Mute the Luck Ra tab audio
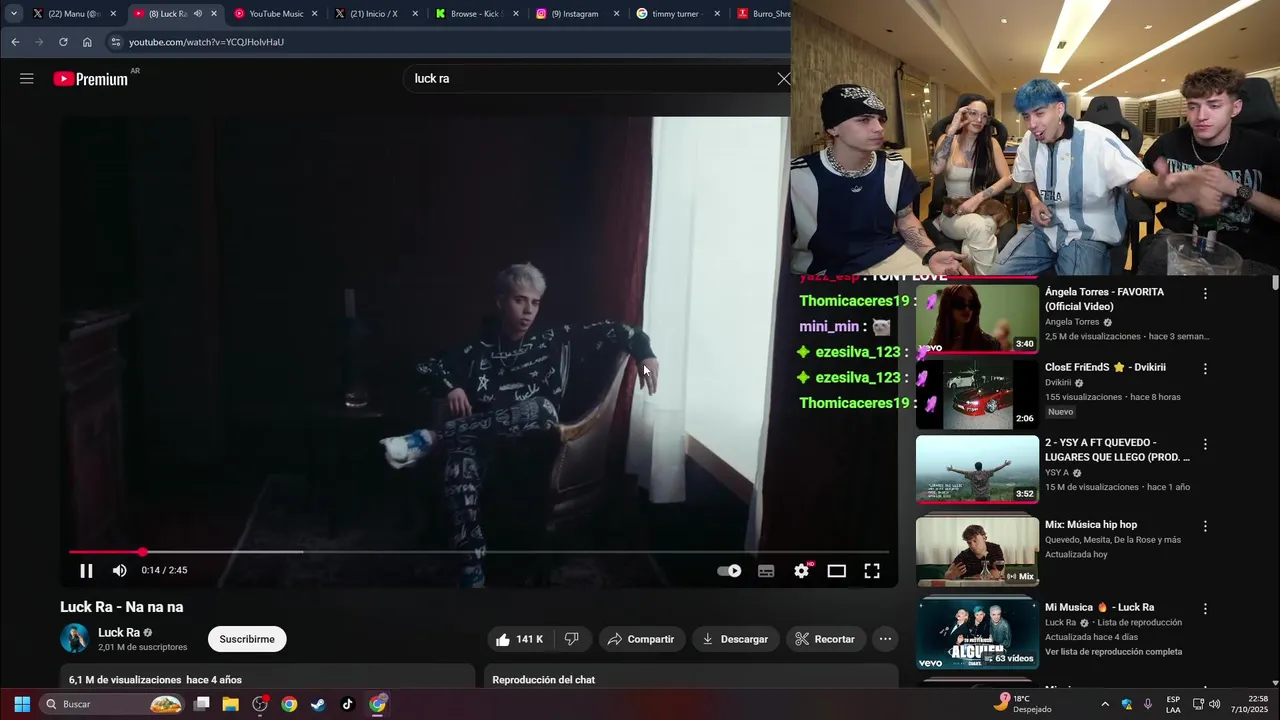Screen dimensions: 1280x720 click(x=197, y=14)
